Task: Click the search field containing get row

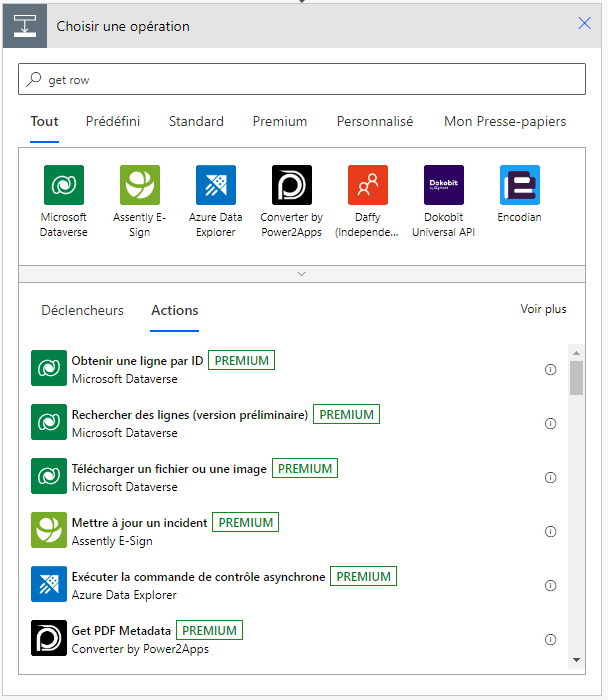Action: click(302, 79)
